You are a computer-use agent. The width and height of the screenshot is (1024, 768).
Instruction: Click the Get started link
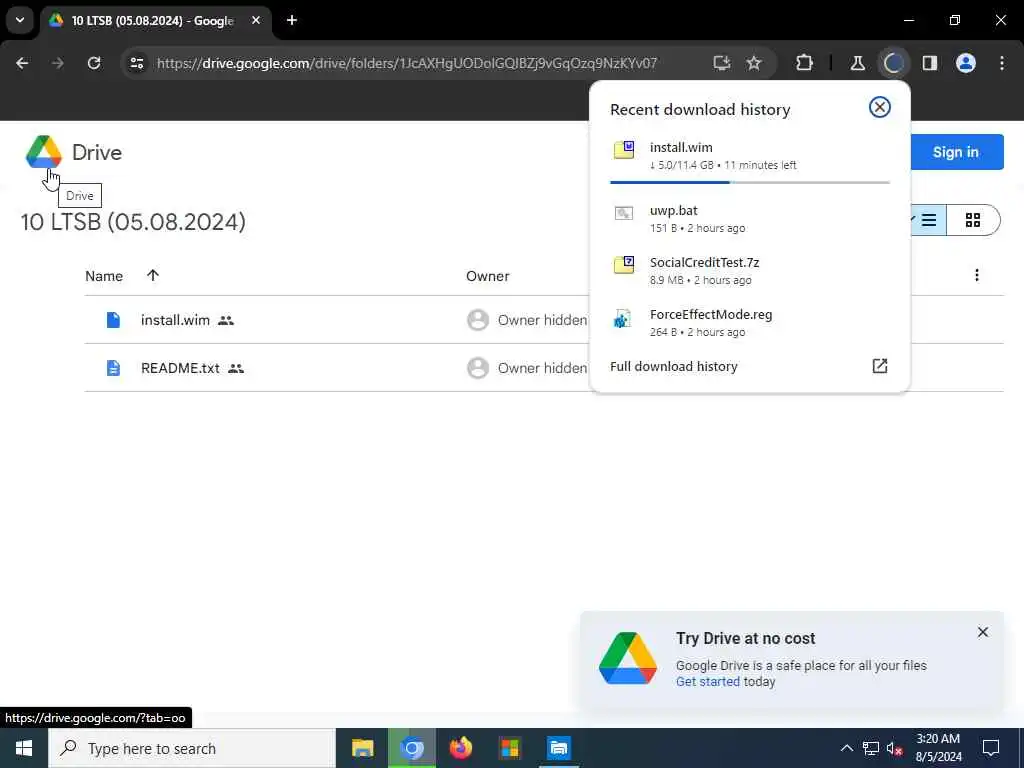pos(708,682)
